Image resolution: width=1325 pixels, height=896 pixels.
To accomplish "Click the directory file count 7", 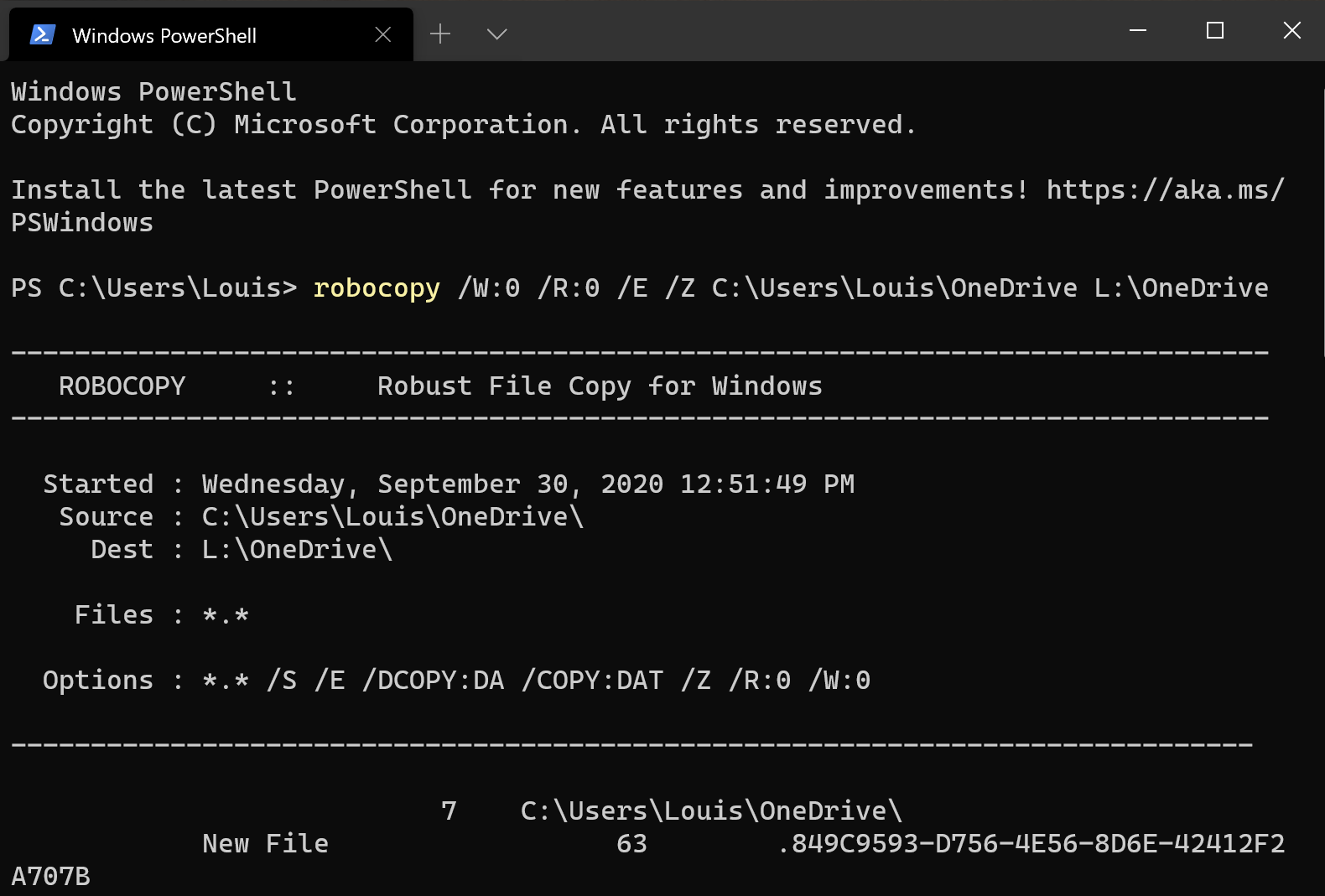I will click(x=449, y=811).
